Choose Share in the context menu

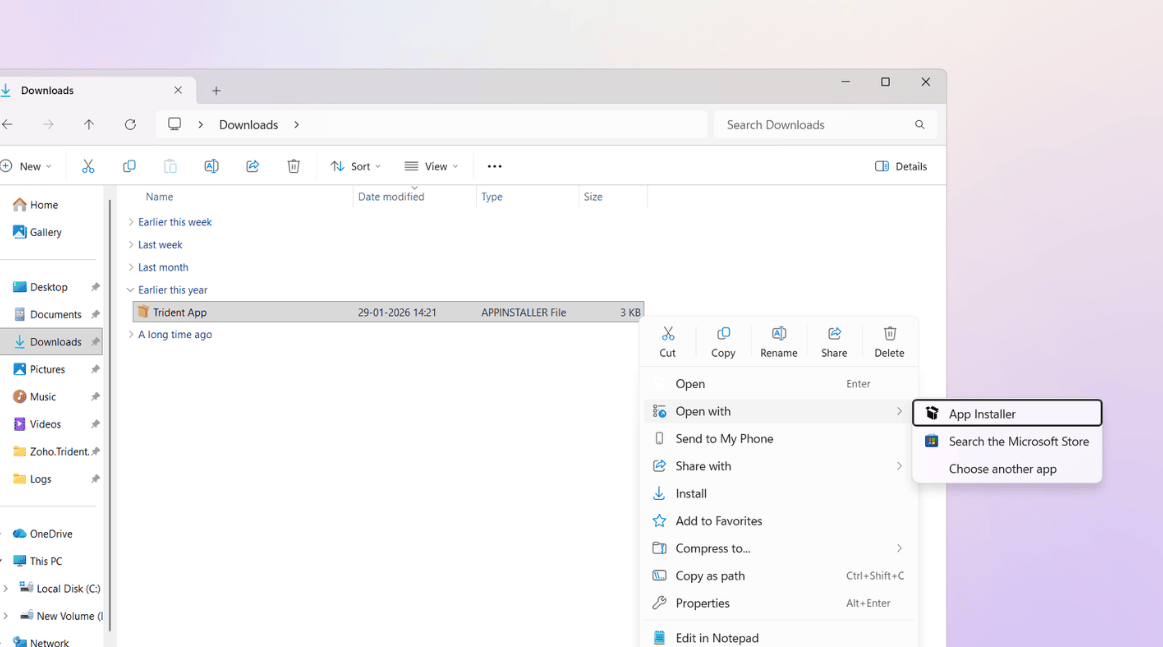point(834,342)
